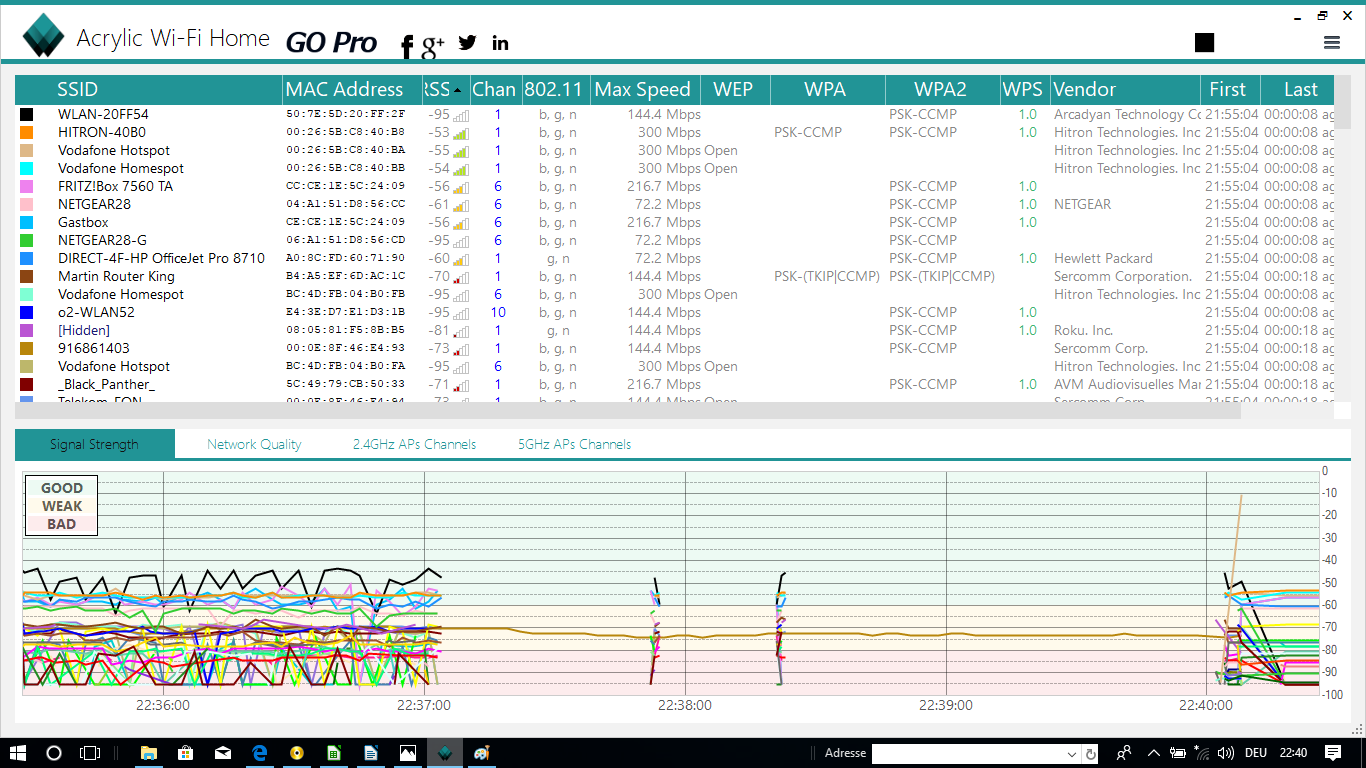Image resolution: width=1366 pixels, height=768 pixels.
Task: Click the BAD legend label in chart
Action: click(x=62, y=524)
